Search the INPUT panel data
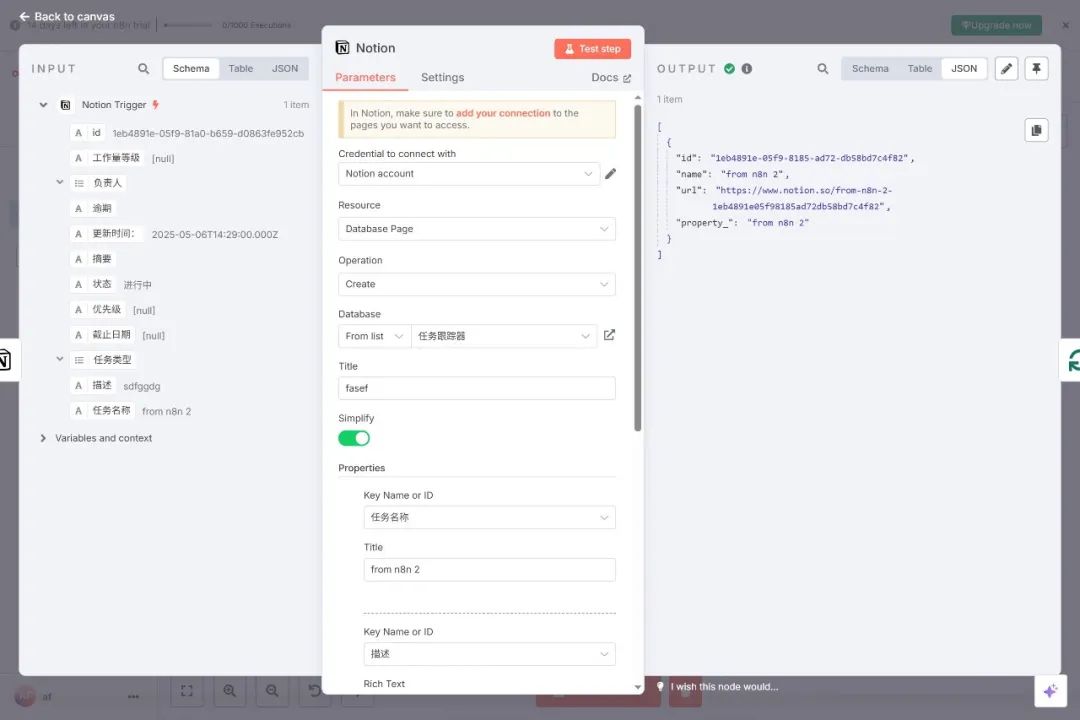This screenshot has width=1080, height=720. coord(143,68)
